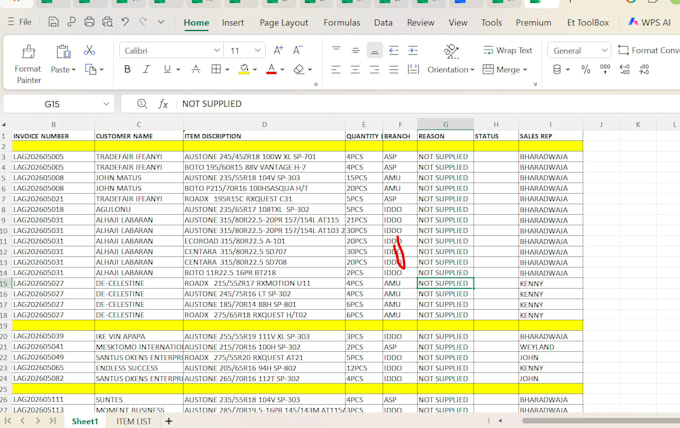Click the Cut scissors icon
Viewport: 680px width, 428px height.
(x=89, y=51)
